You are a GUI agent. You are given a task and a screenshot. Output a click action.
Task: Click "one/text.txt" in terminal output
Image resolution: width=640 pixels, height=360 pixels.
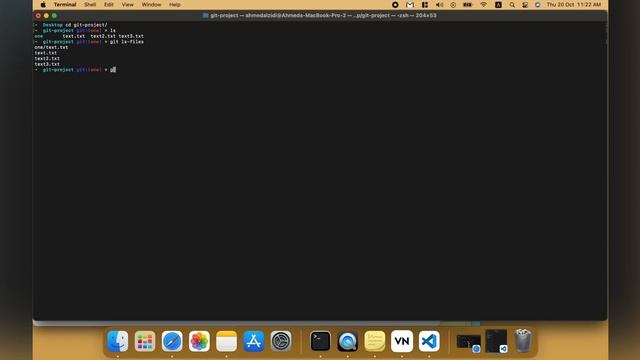coord(51,47)
